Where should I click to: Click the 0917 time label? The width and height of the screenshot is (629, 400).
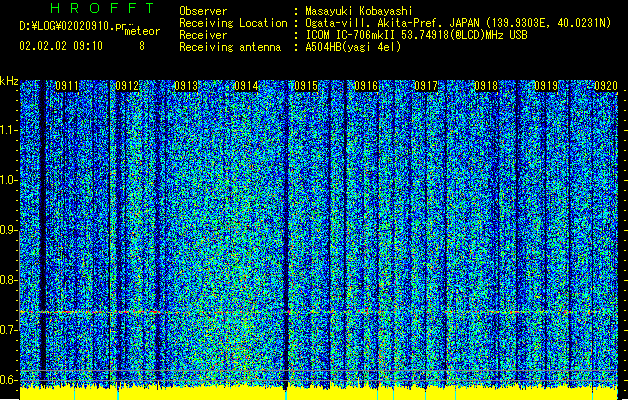pos(426,86)
